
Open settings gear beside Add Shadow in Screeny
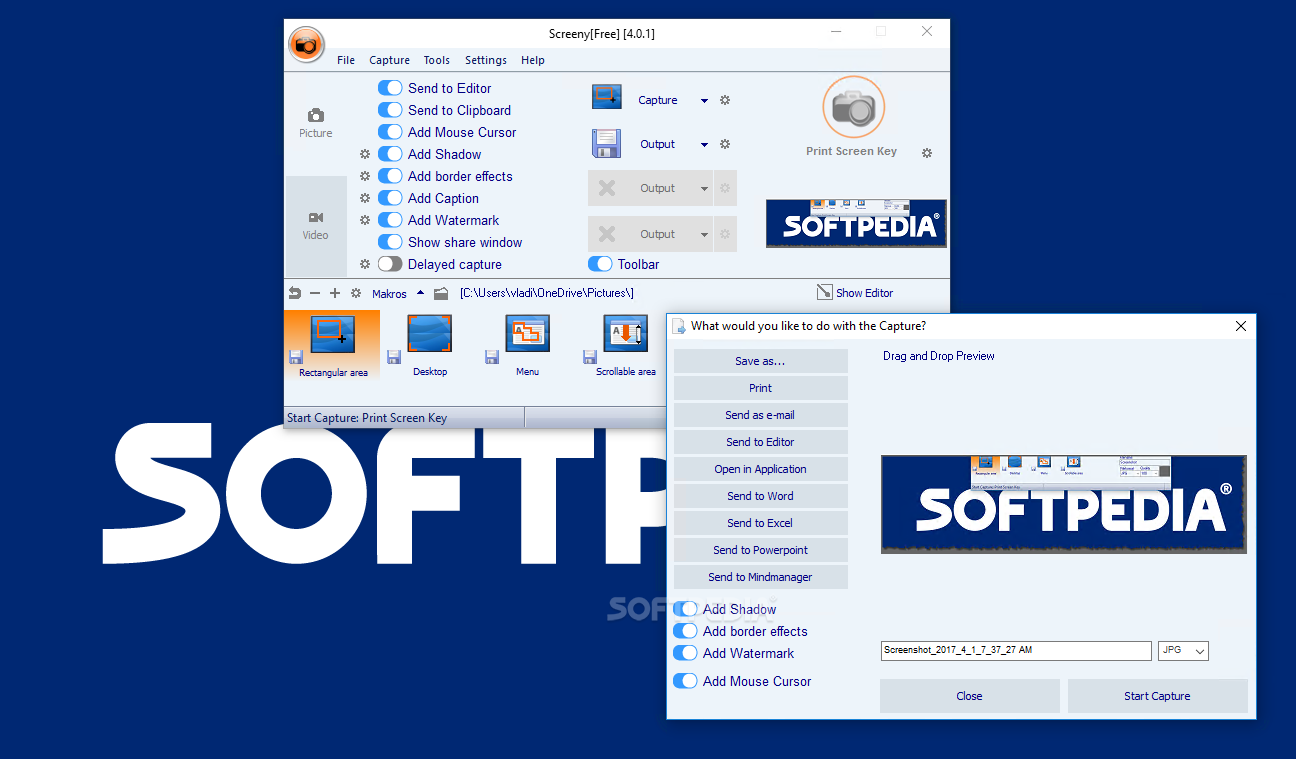[x=365, y=154]
